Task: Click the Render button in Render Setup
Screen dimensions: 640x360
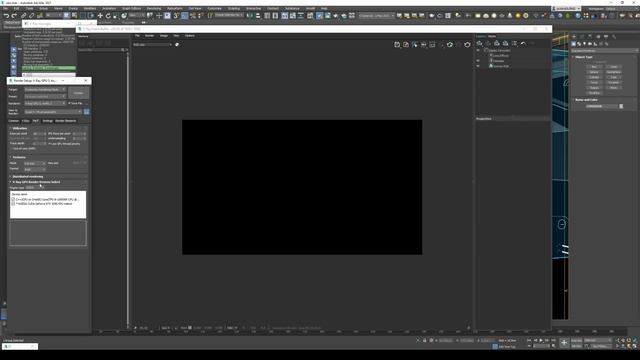Action: 78,93
